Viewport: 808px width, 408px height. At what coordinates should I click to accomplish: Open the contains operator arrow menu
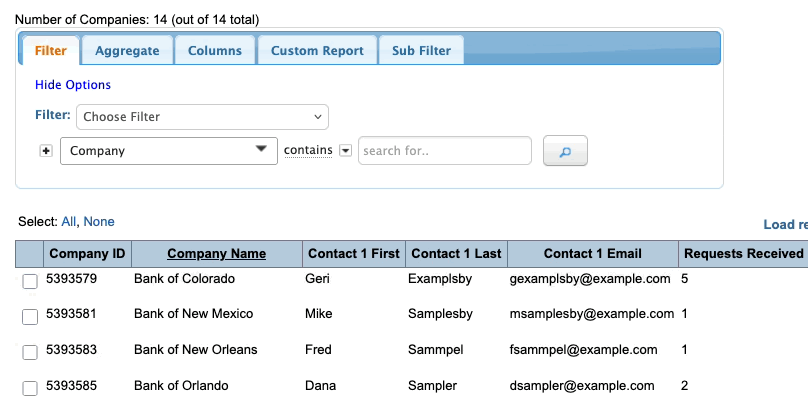345,150
